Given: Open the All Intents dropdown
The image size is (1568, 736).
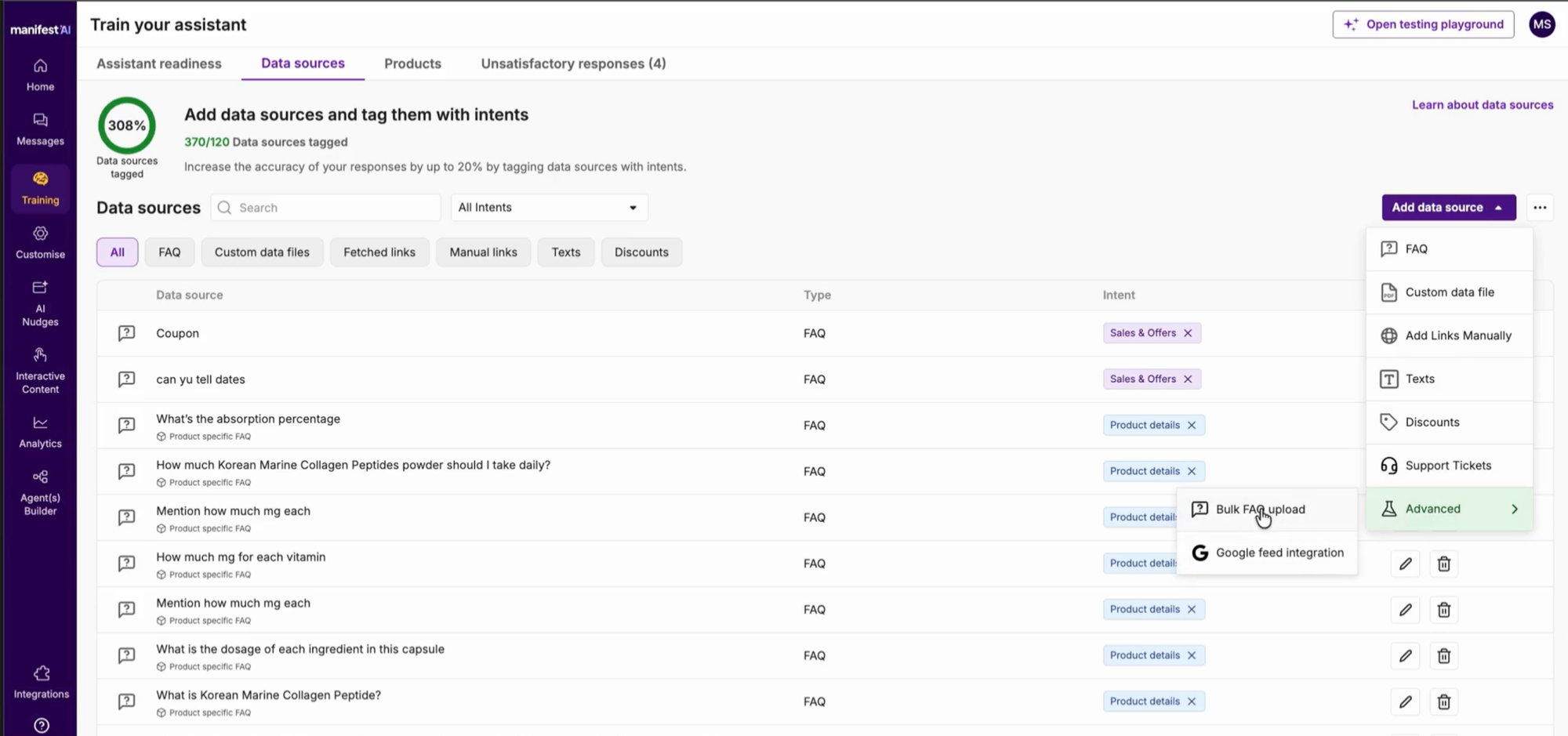Looking at the screenshot, I should [x=549, y=207].
